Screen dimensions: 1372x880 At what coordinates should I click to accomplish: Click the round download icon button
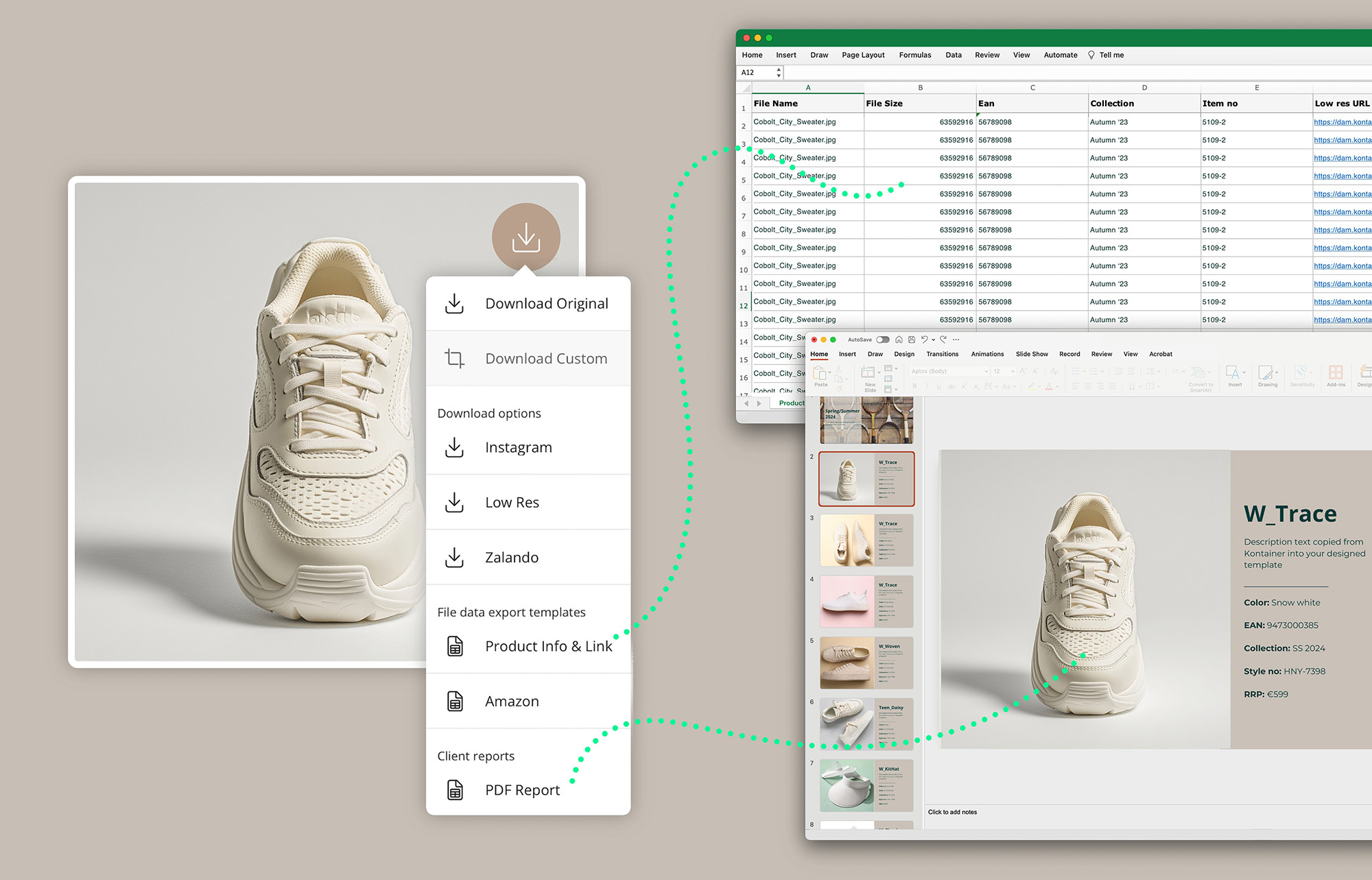tap(526, 237)
